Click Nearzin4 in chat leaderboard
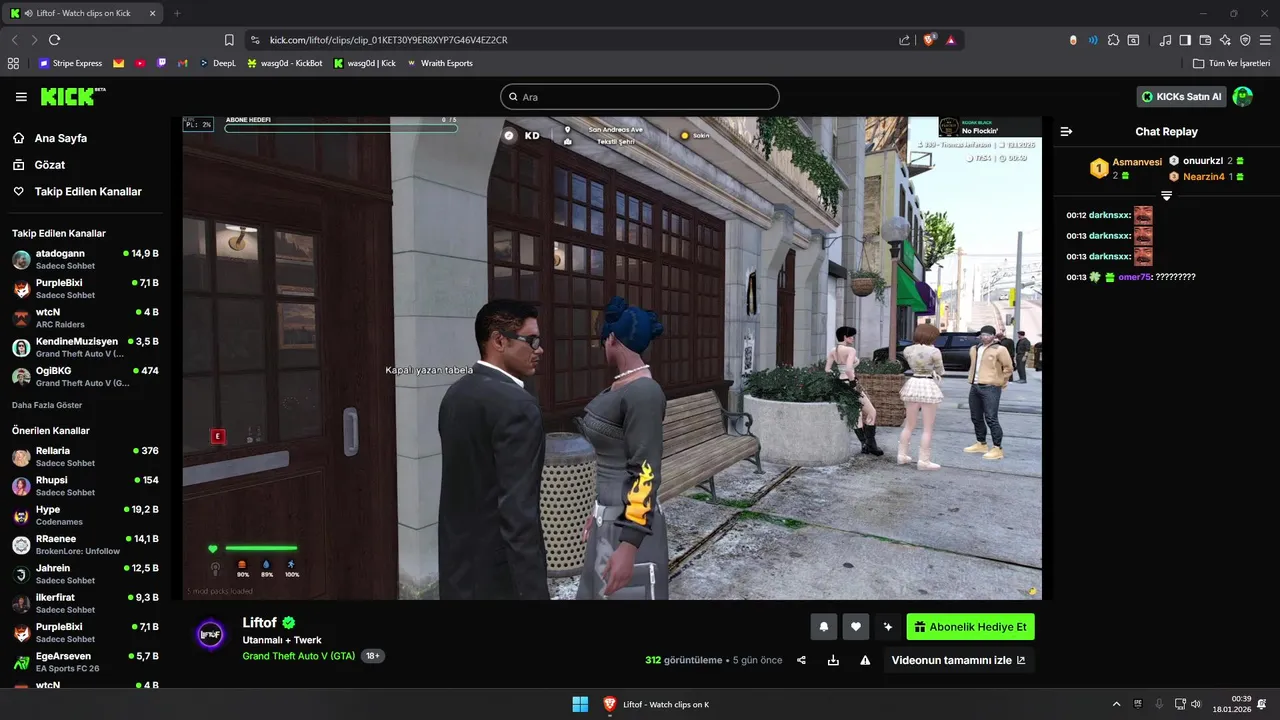 click(x=1203, y=177)
